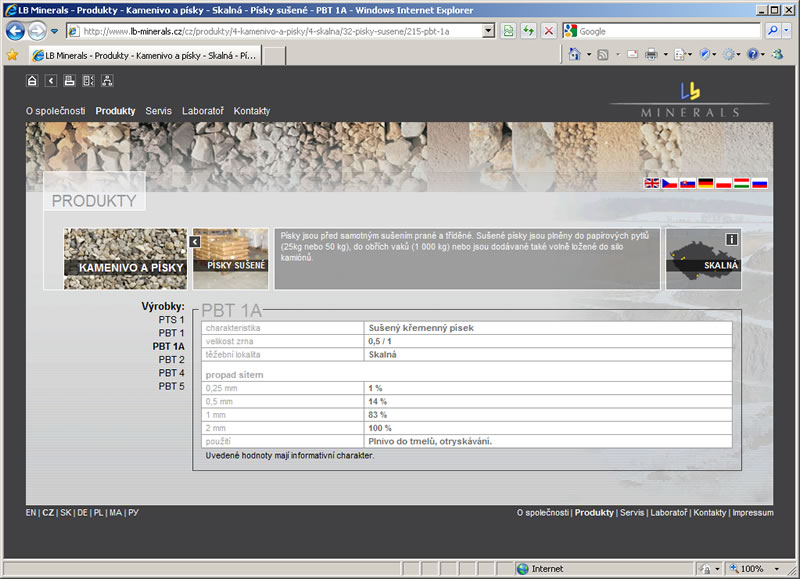The height and width of the screenshot is (579, 800).
Task: Open the address bar URL dropdown
Action: pyautogui.click(x=488, y=31)
